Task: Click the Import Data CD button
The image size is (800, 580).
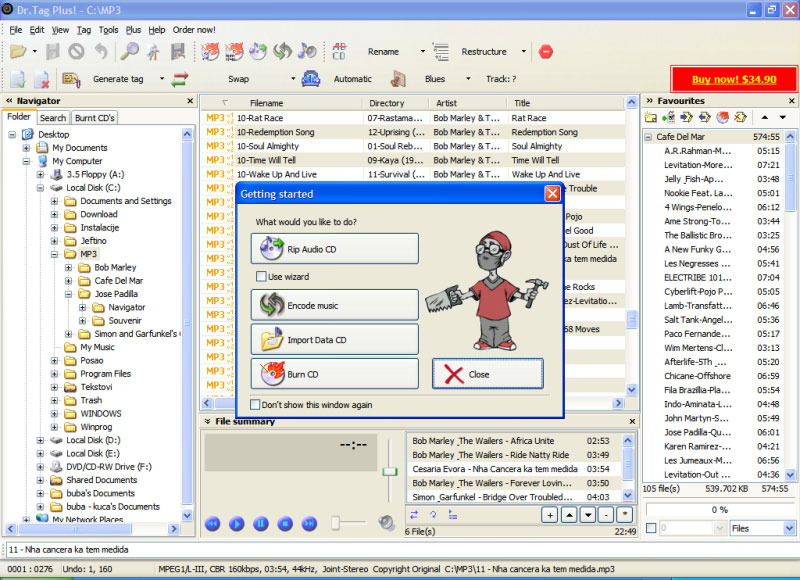Action: [335, 340]
